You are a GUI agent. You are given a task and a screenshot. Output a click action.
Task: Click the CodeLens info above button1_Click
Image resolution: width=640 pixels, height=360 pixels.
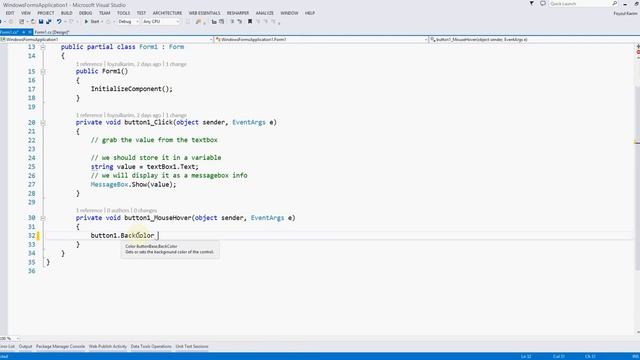tap(131, 115)
